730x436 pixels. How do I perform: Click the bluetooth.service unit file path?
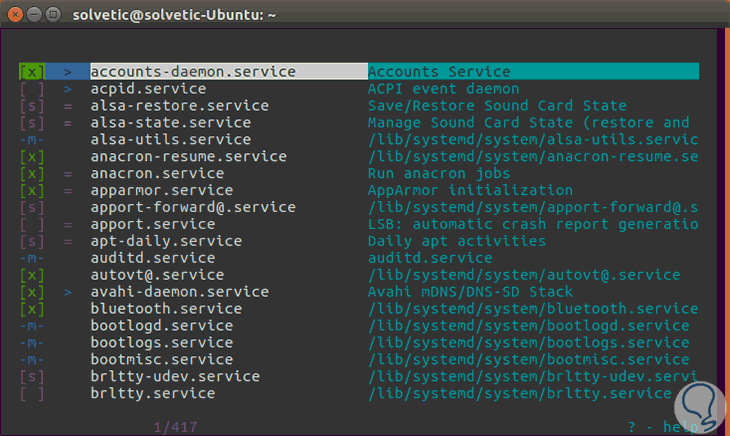pyautogui.click(x=532, y=309)
